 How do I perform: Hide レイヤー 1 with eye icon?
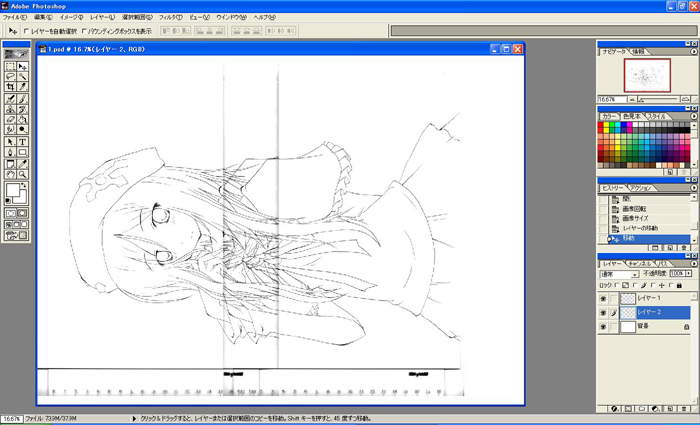(603, 298)
